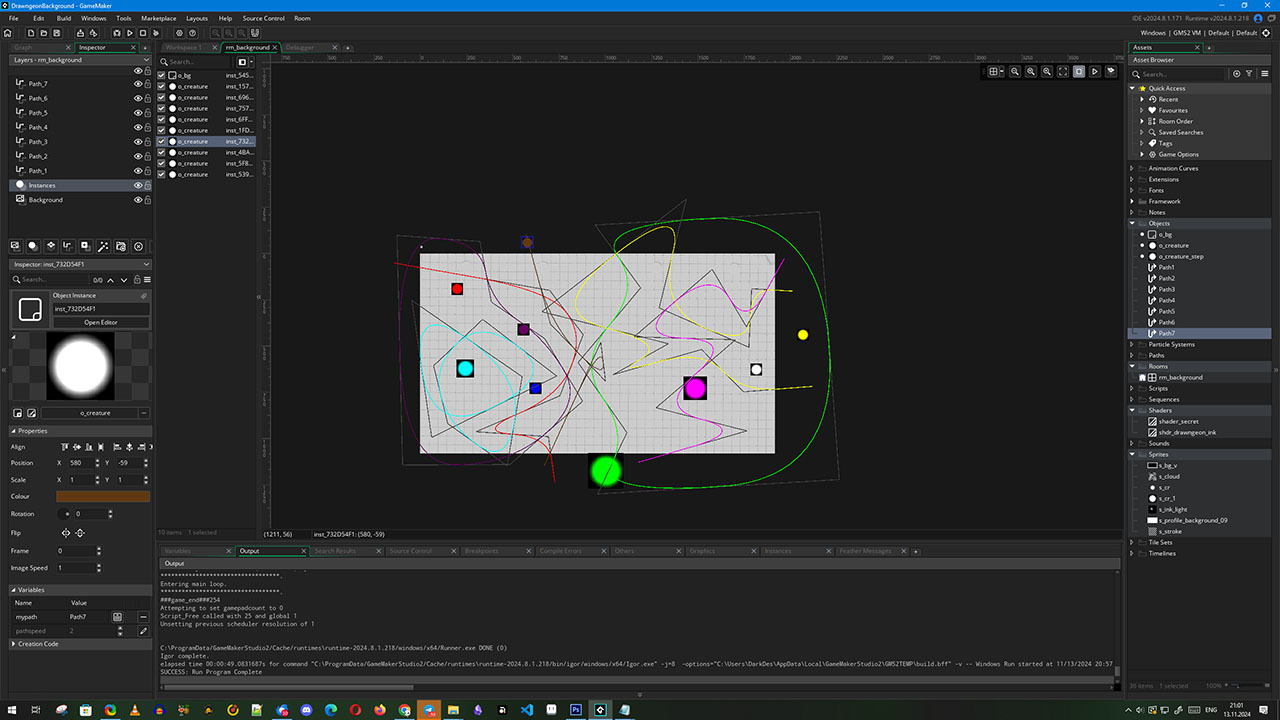Open the Build menu

pos(64,18)
